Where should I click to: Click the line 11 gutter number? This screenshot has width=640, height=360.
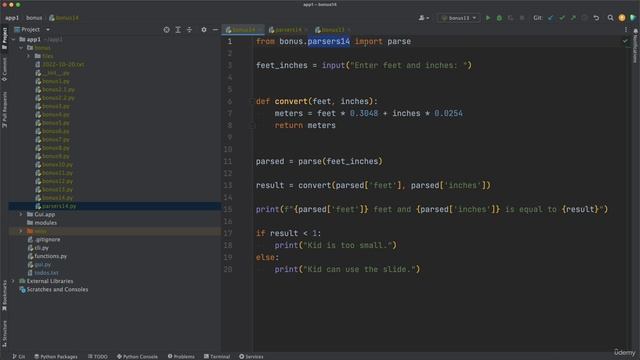[x=228, y=161]
